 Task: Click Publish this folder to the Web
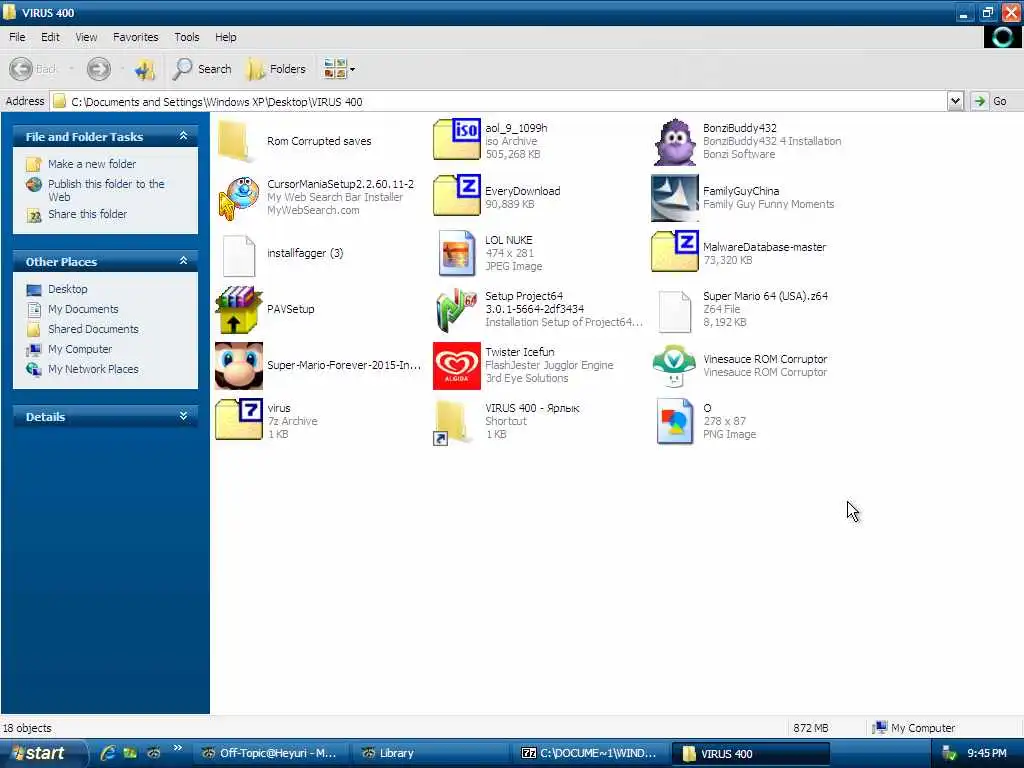point(106,190)
